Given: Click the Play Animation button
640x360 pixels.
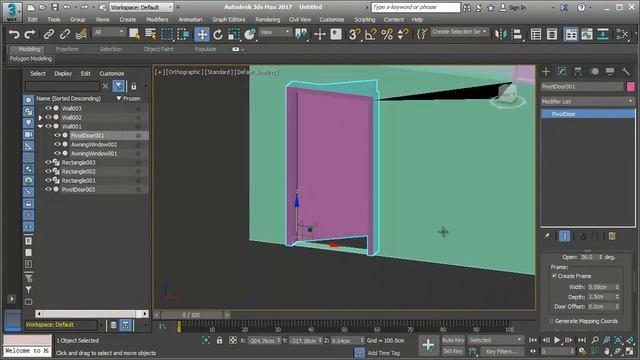Looking at the screenshot, I should point(557,340).
